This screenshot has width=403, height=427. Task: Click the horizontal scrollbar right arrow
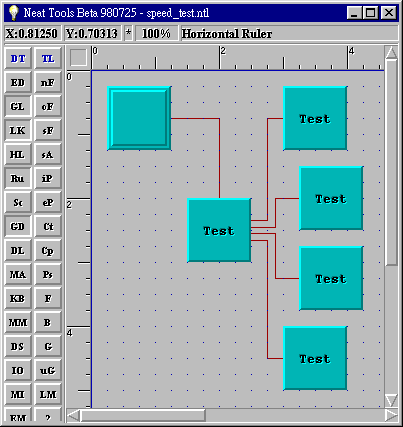391,416
